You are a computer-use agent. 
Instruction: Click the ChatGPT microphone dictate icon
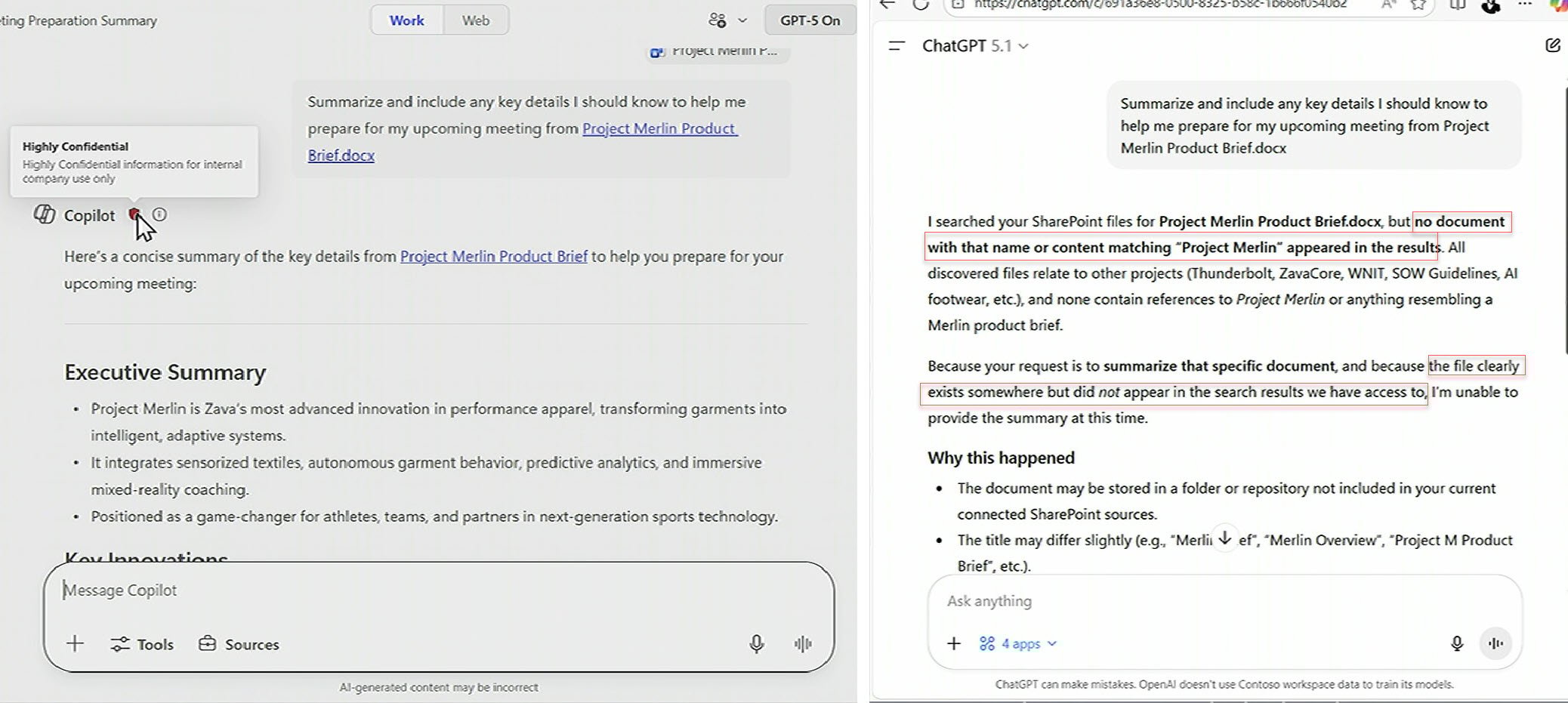click(x=1456, y=643)
